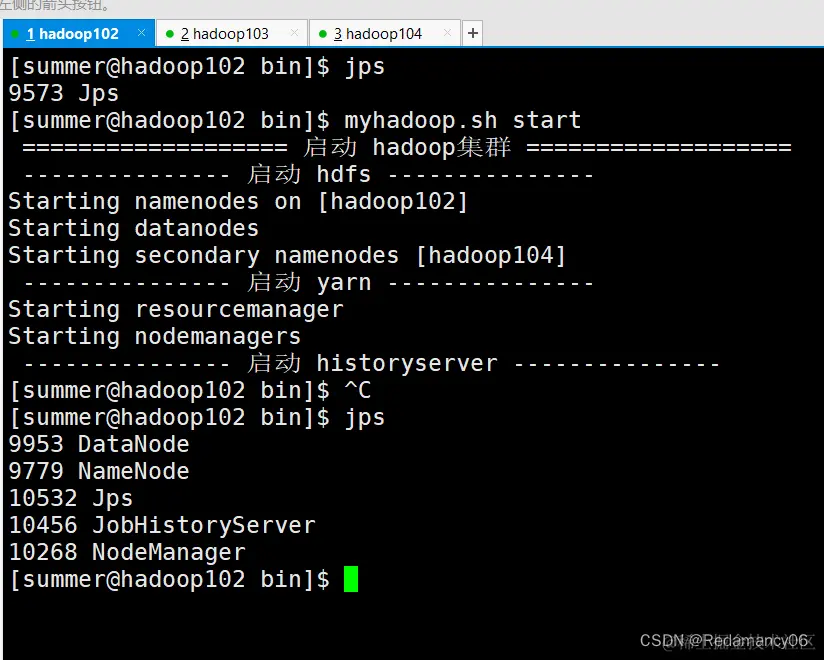Click the 'Starting resourcemanager' line

pos(176,310)
